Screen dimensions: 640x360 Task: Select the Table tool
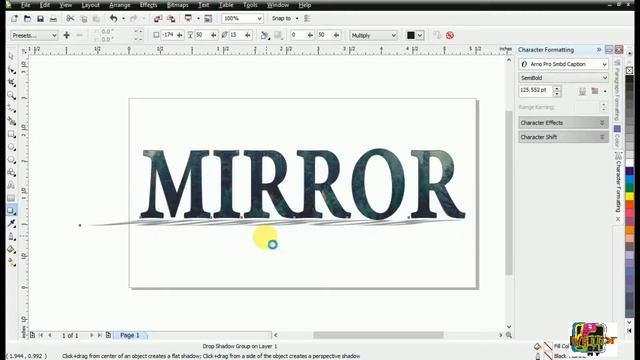[11, 198]
